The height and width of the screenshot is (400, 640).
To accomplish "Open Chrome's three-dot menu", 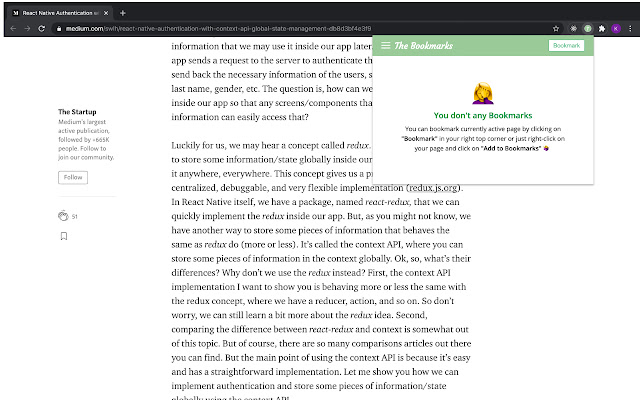I will [x=630, y=29].
